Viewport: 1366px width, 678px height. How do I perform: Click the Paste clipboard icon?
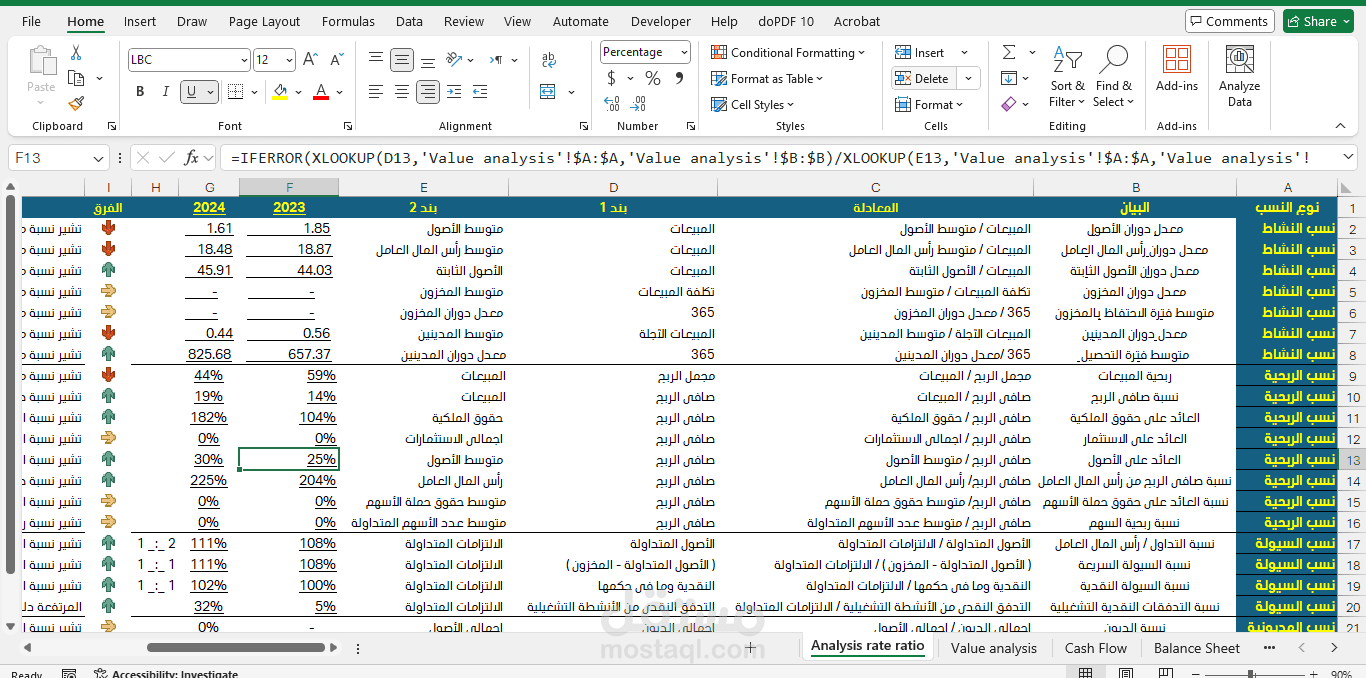pos(41,62)
